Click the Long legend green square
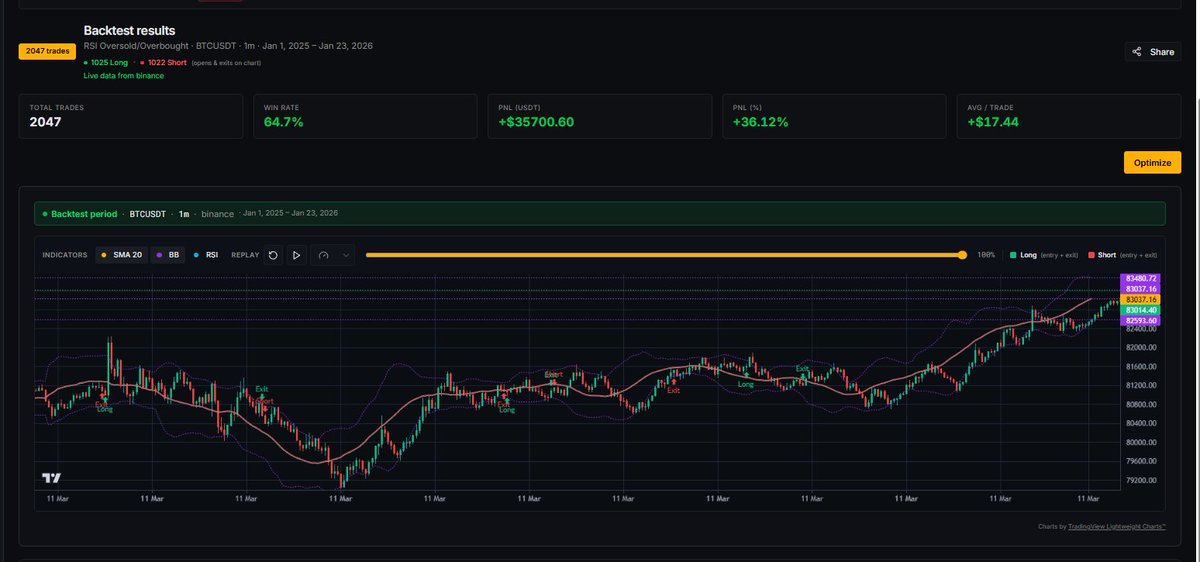The height and width of the screenshot is (562, 1200). point(1013,255)
